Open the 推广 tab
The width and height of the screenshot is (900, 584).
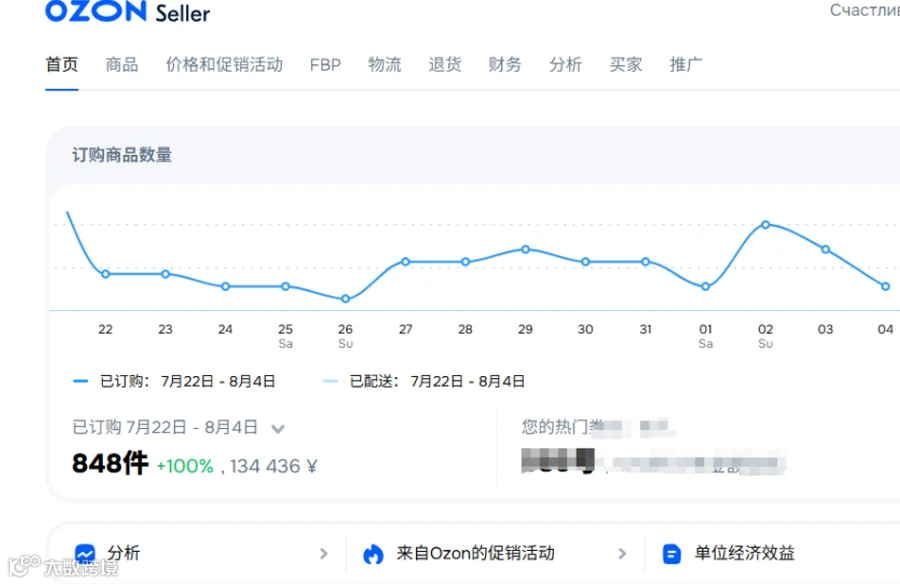(685, 64)
